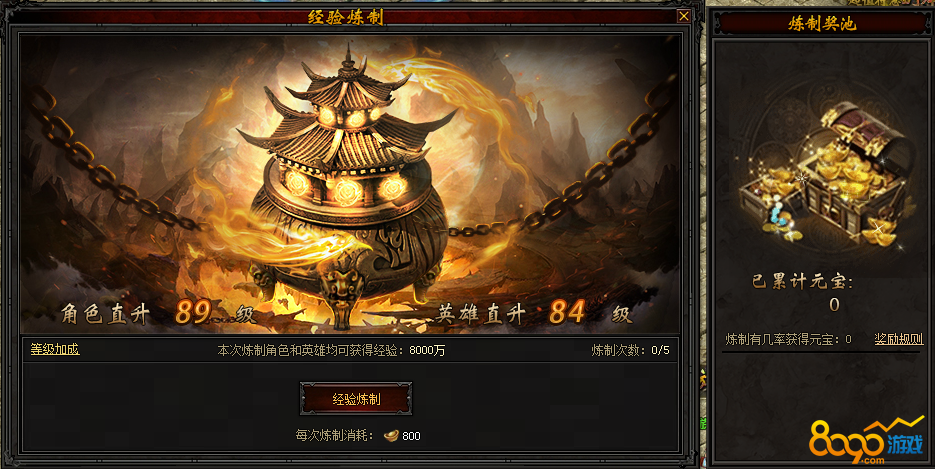Image resolution: width=935 pixels, height=469 pixels.
Task: Click the pagoda roof atop the cauldron
Action: (x=348, y=113)
